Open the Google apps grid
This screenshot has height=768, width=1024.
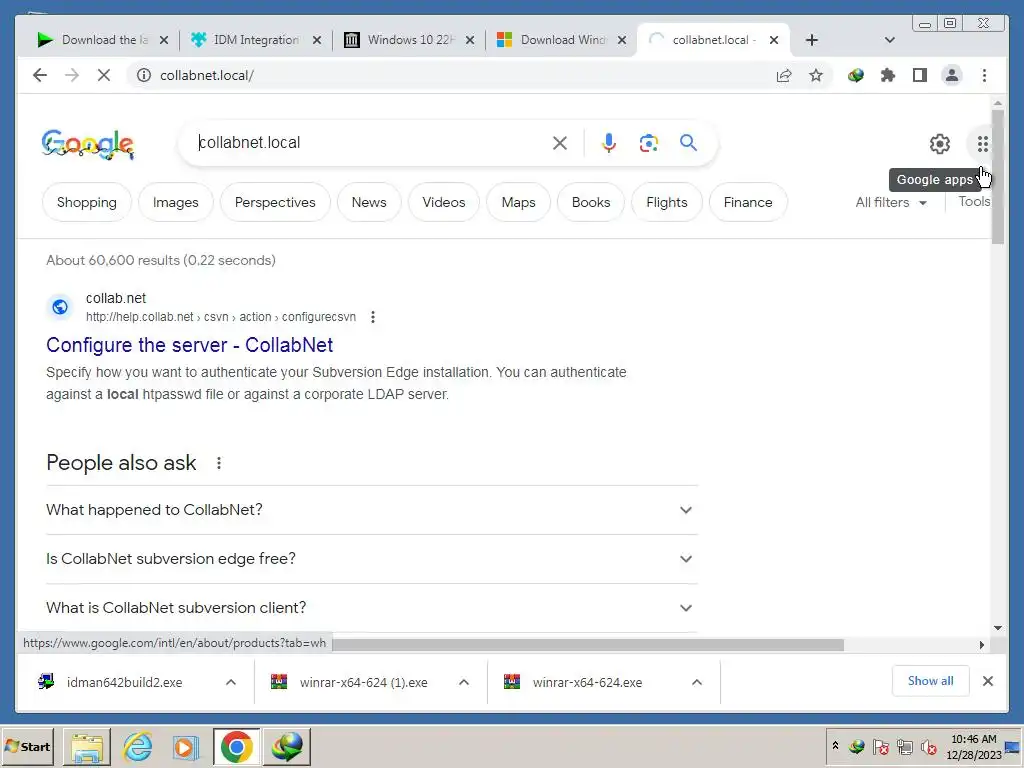tap(983, 144)
